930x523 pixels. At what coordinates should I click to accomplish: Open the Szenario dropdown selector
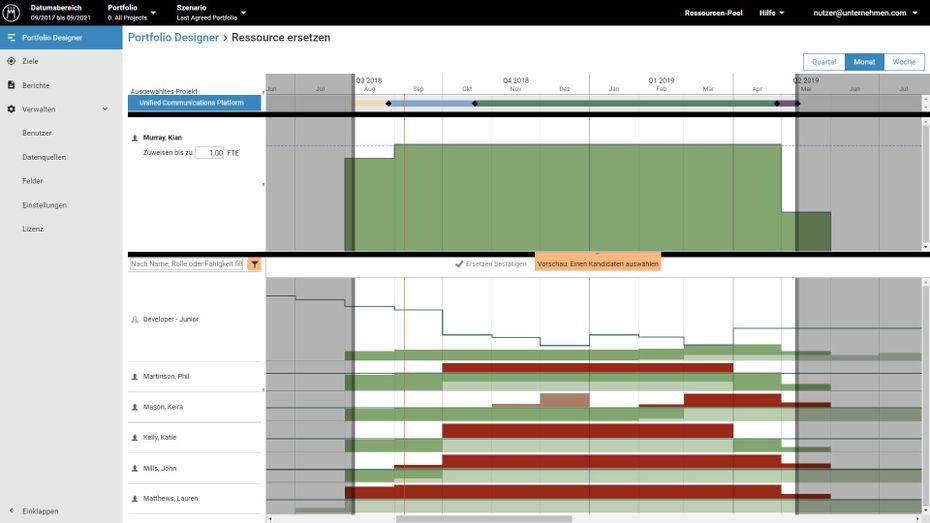pyautogui.click(x=211, y=12)
